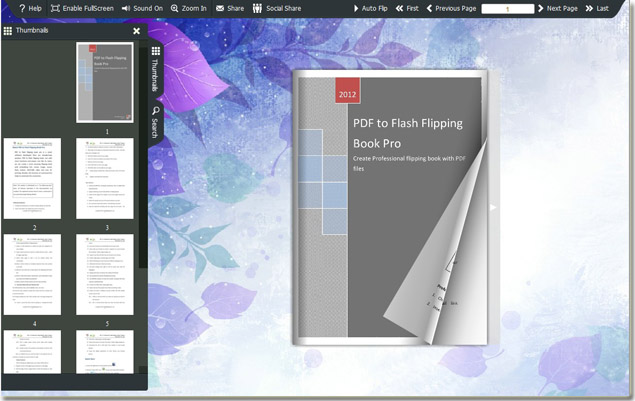Select the thumbnail below page 4
635x401 pixels.
[x=32, y=352]
